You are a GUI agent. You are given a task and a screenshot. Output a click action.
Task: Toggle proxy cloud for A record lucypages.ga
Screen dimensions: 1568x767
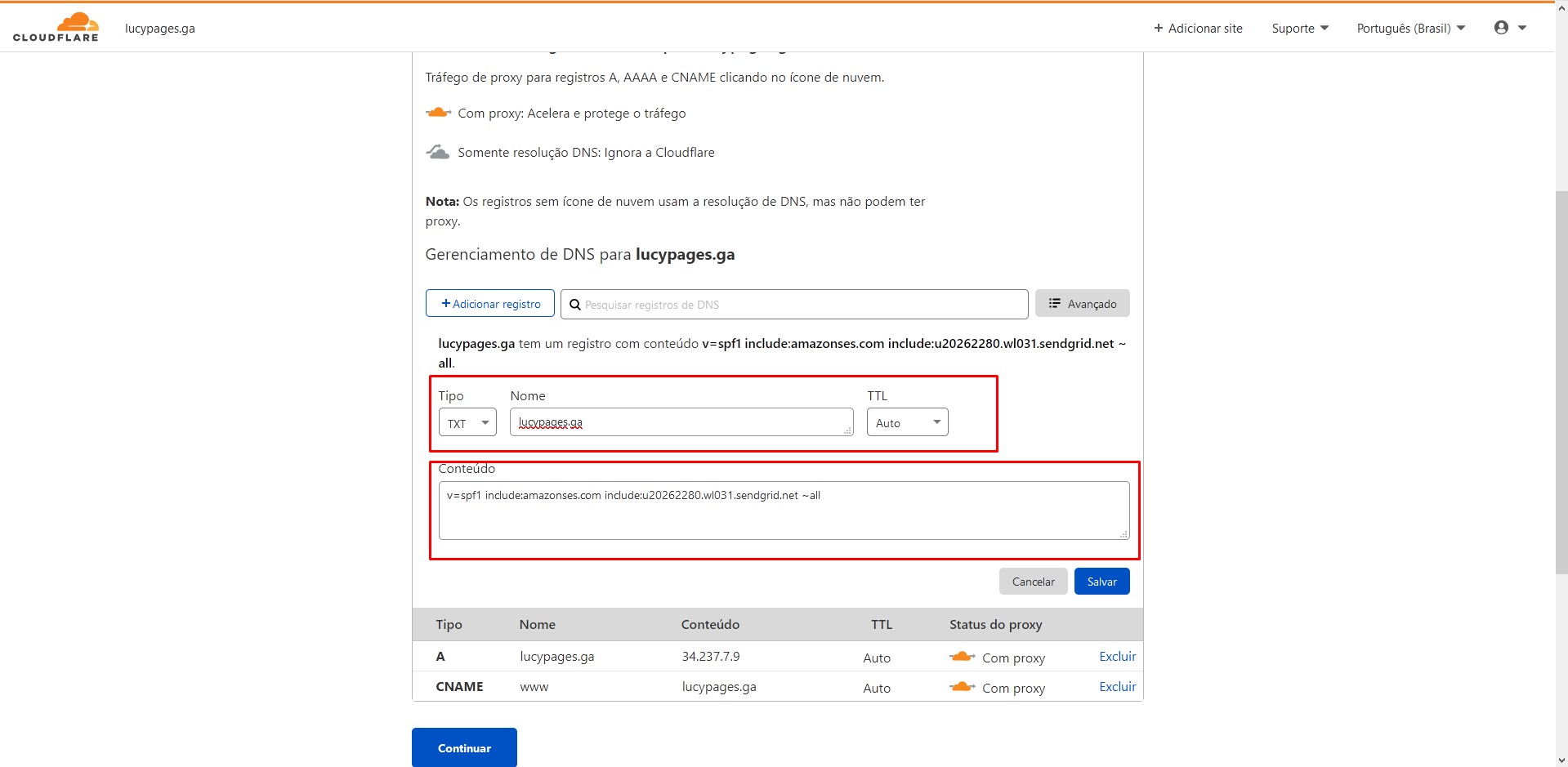[x=962, y=657]
